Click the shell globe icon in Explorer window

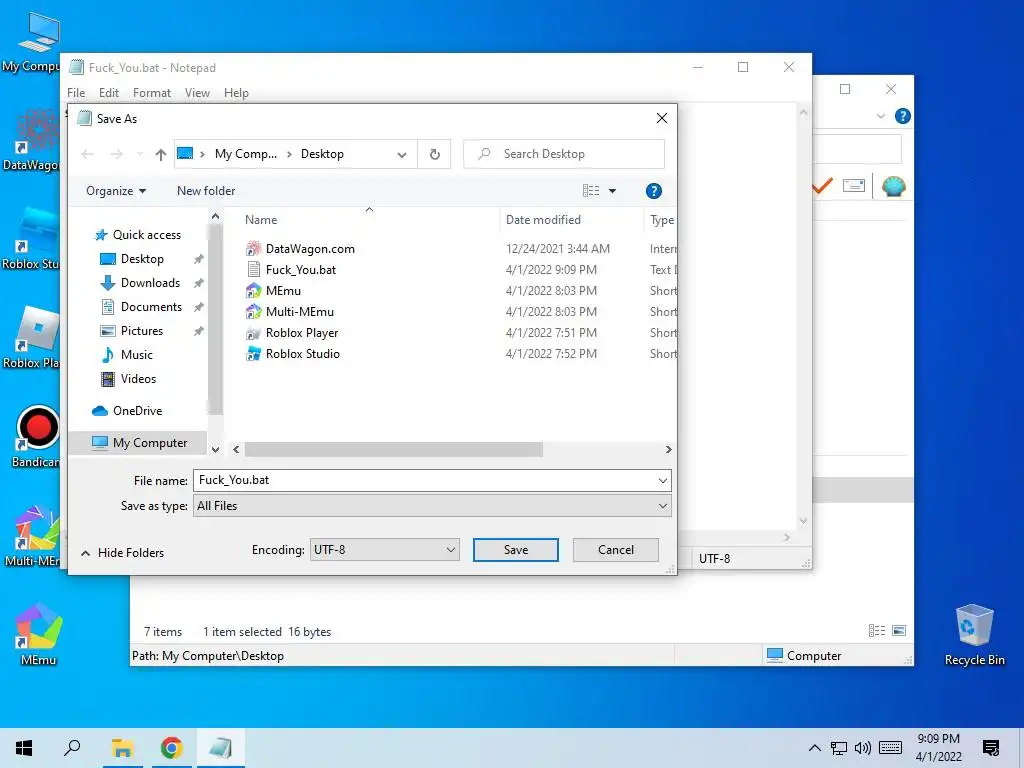(893, 186)
